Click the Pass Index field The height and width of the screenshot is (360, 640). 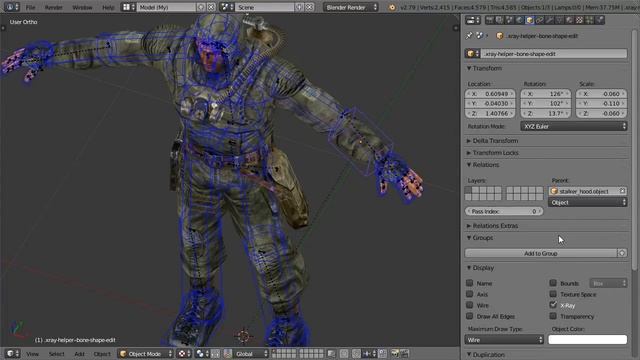pyautogui.click(x=504, y=211)
